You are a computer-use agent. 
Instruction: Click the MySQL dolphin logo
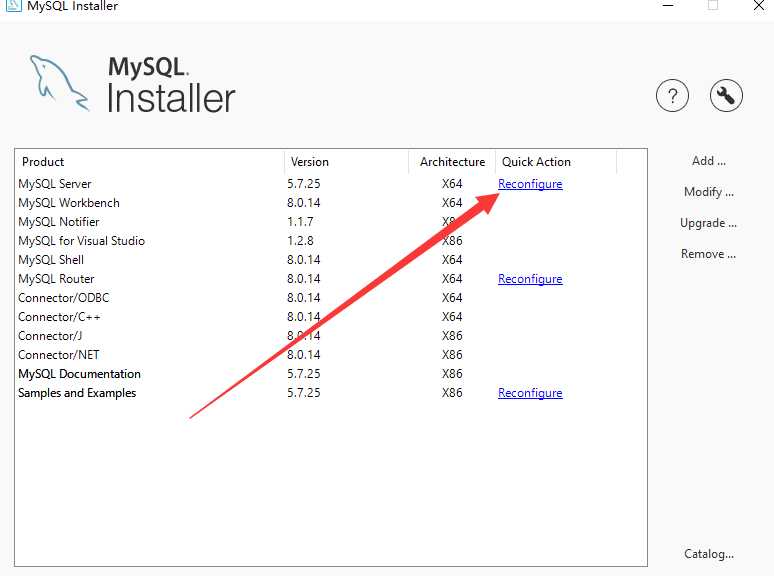click(59, 83)
